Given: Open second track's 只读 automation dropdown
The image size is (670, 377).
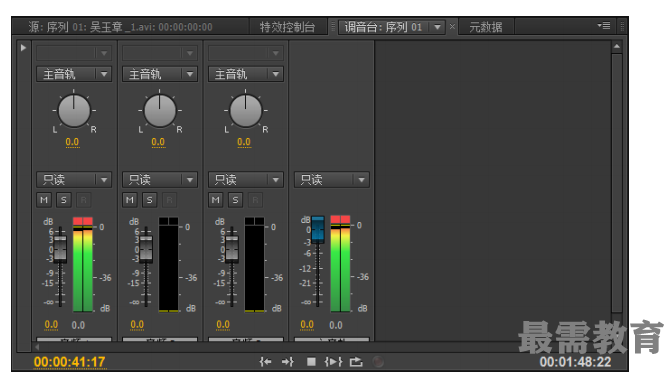Looking at the screenshot, I should [160, 180].
